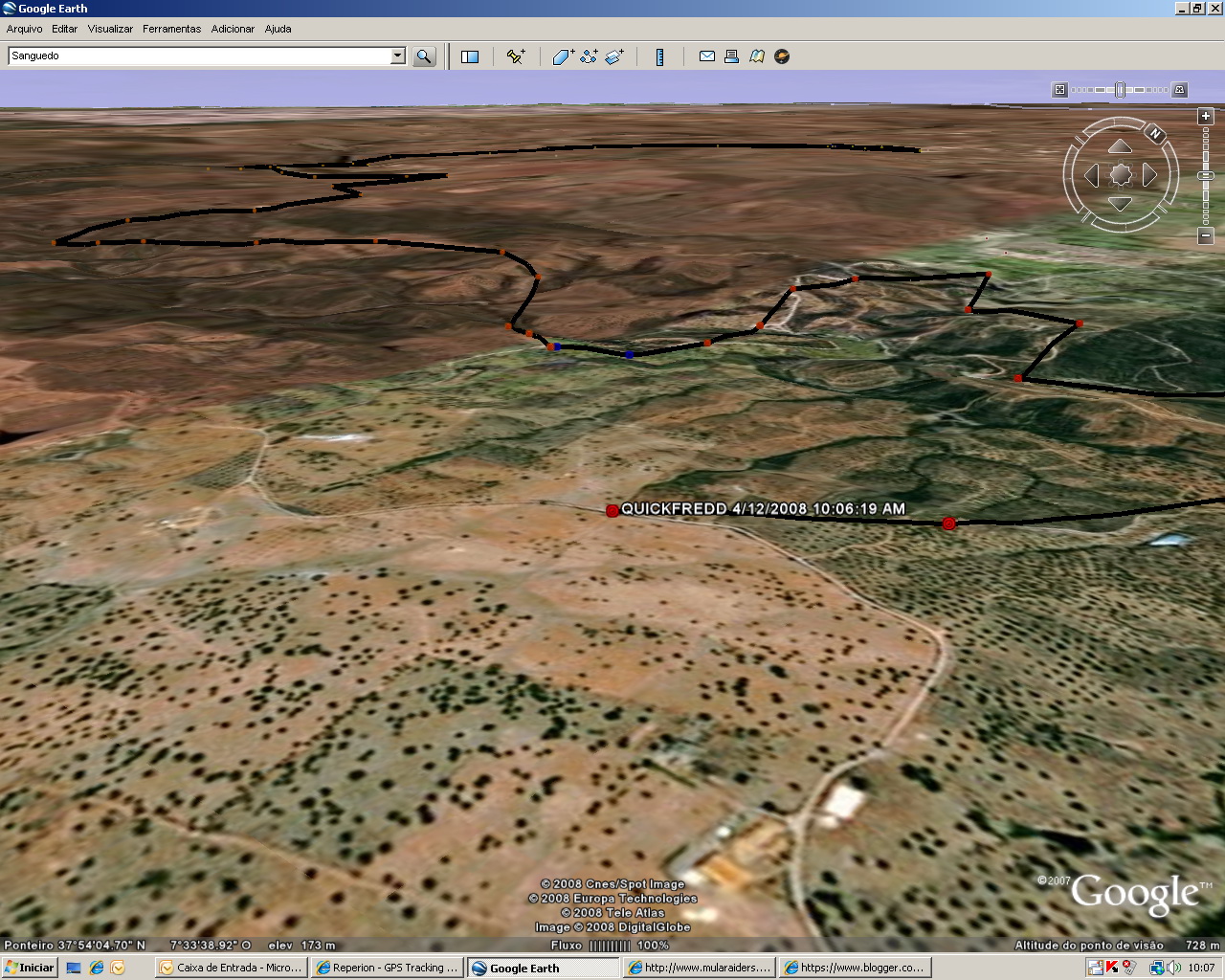Show this view in Google Maps
1225x980 pixels.
point(757,56)
